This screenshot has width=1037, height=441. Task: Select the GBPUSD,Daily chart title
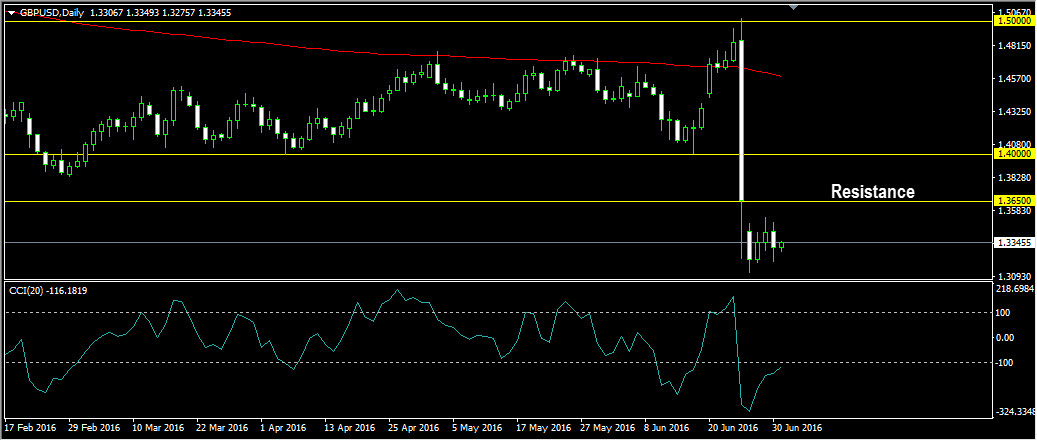(x=50, y=12)
